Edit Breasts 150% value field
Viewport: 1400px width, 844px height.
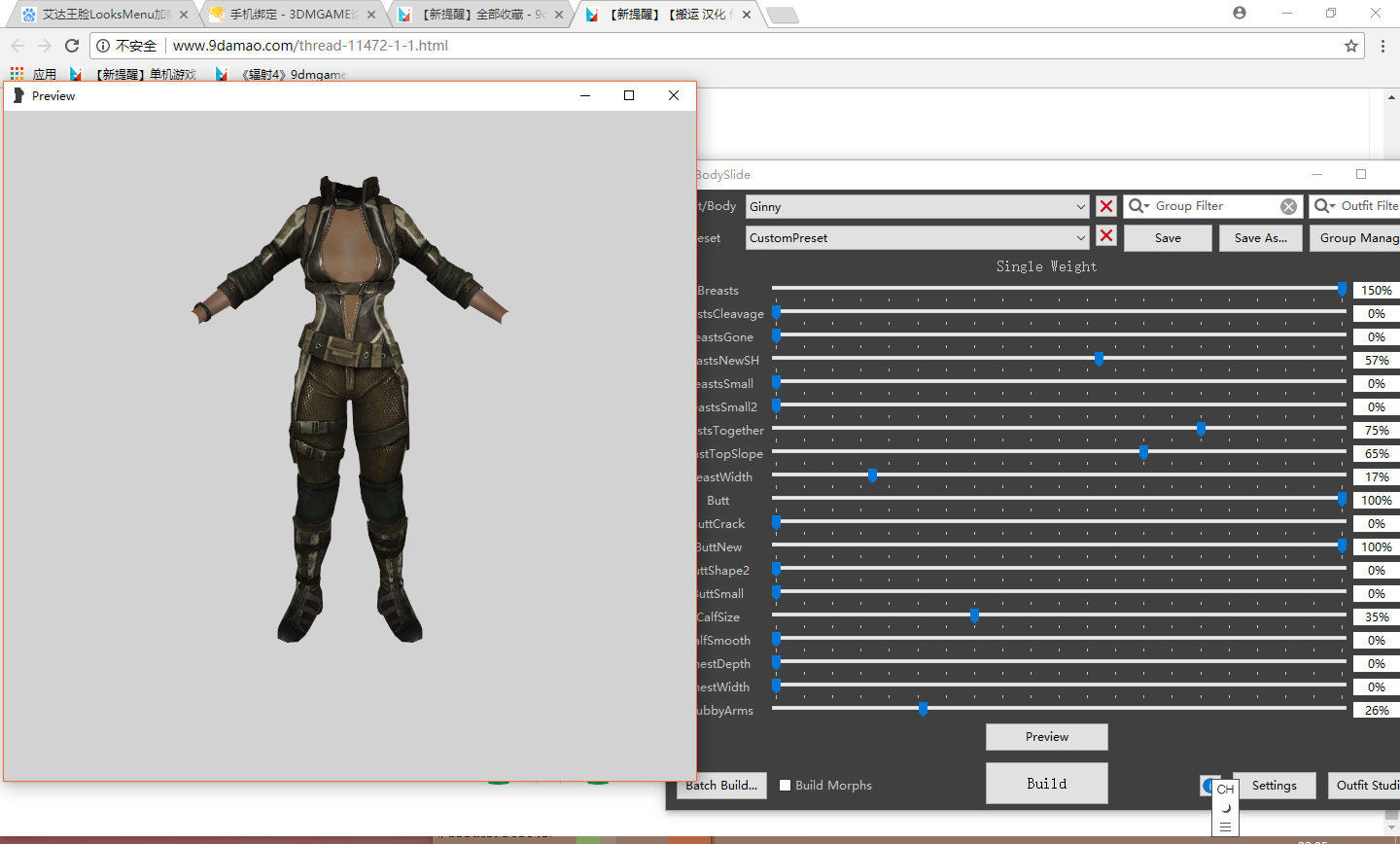pyautogui.click(x=1377, y=290)
